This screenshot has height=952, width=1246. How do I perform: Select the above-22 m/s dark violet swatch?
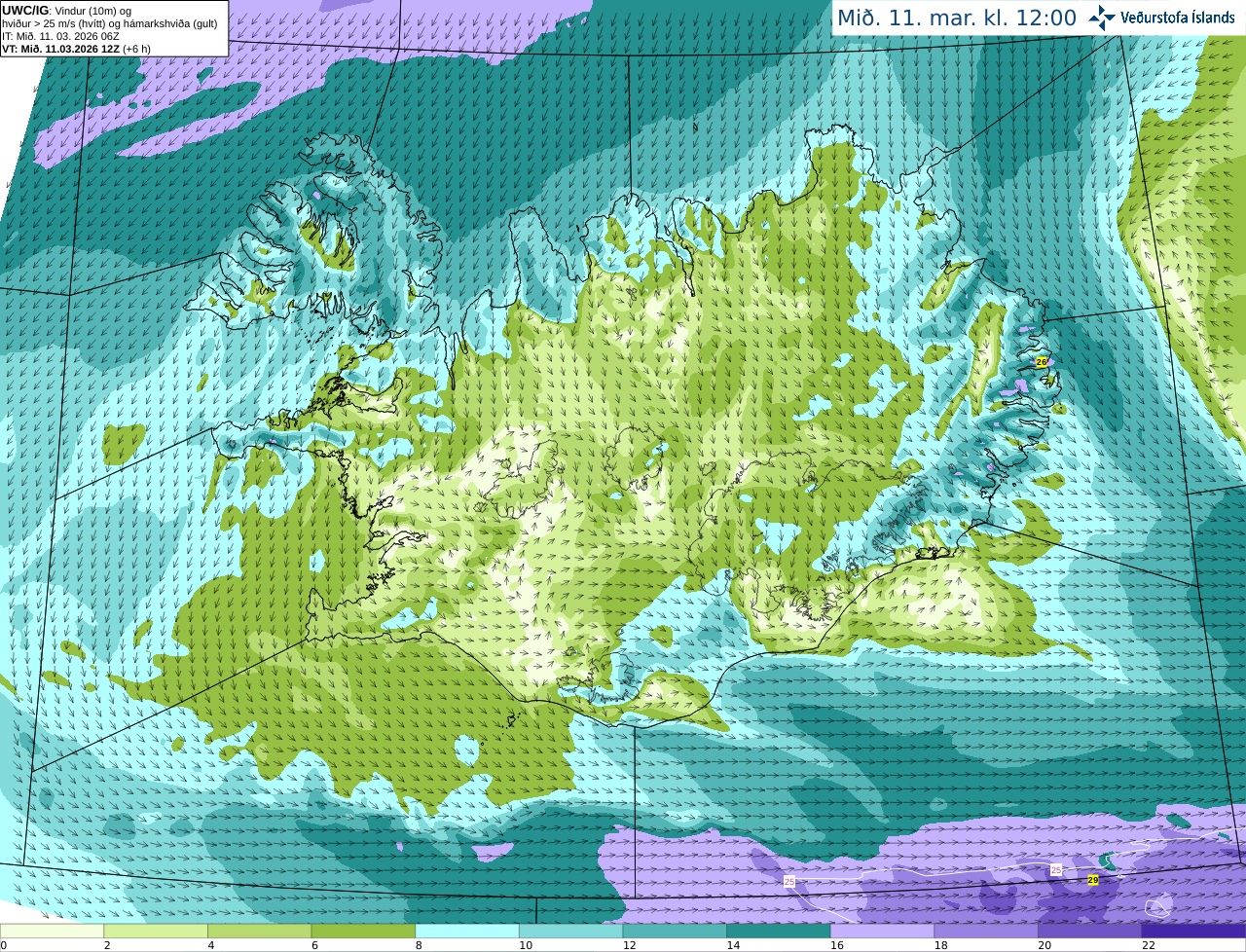click(1194, 931)
